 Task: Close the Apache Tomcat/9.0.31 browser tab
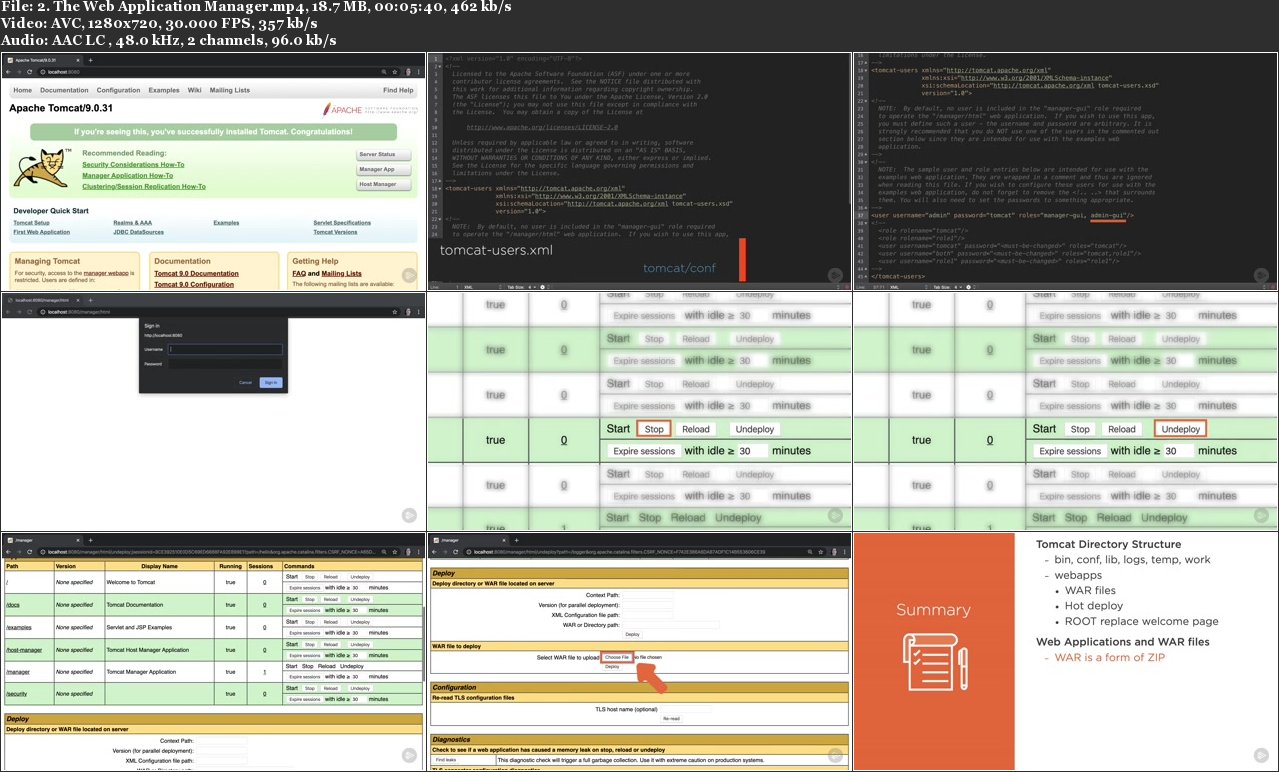coord(78,60)
